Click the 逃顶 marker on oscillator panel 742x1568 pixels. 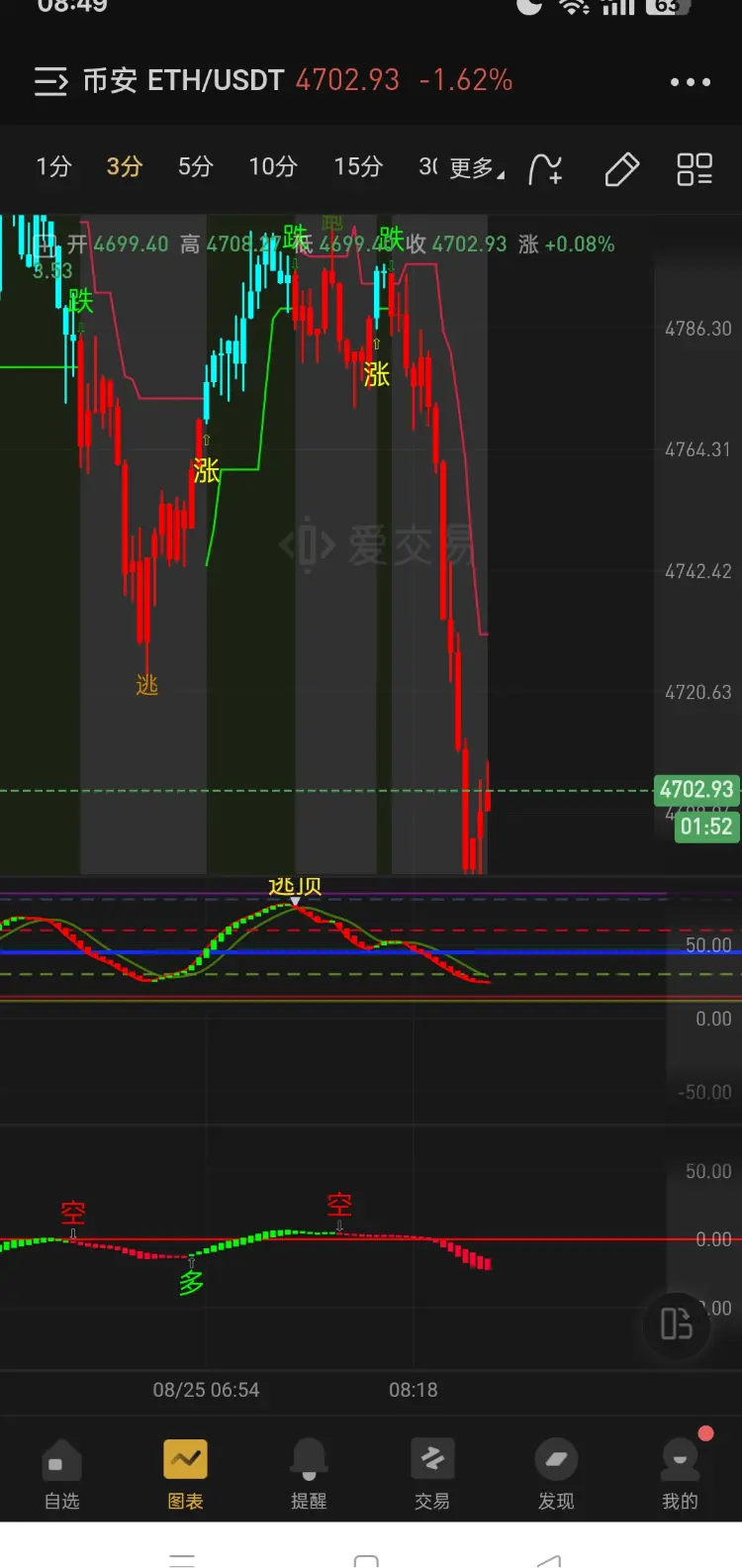pos(295,886)
